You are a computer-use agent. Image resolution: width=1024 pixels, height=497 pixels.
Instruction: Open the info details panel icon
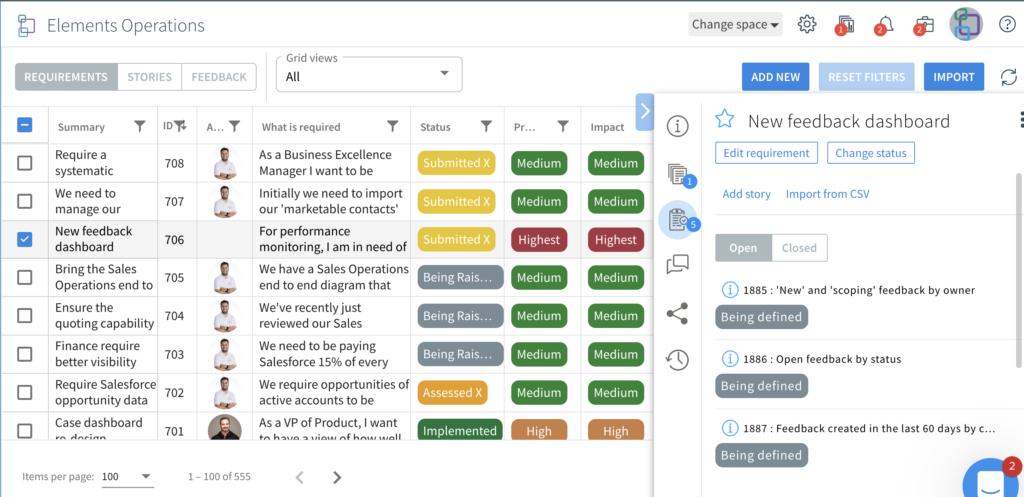click(678, 126)
